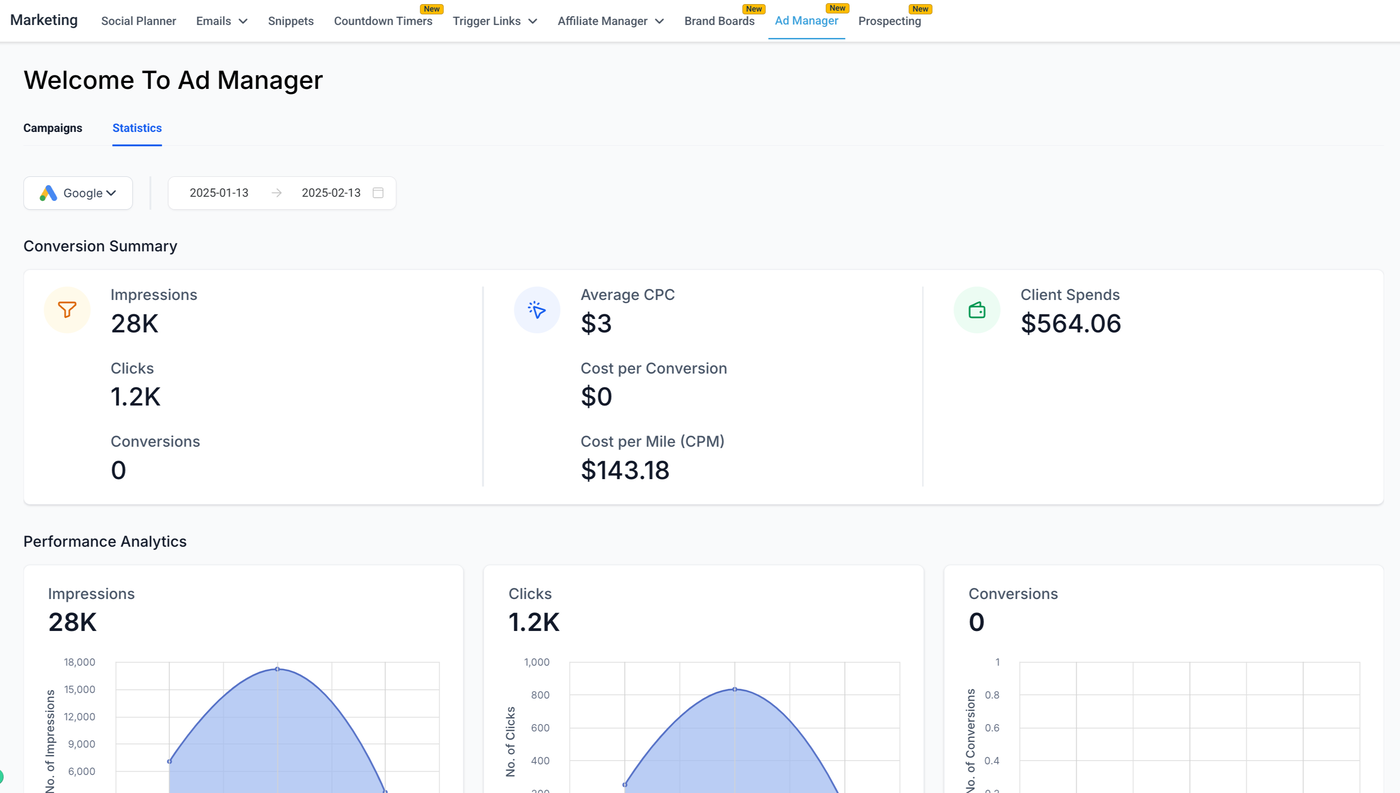Open the Prospecting section
This screenshot has width=1400, height=793.
[889, 21]
